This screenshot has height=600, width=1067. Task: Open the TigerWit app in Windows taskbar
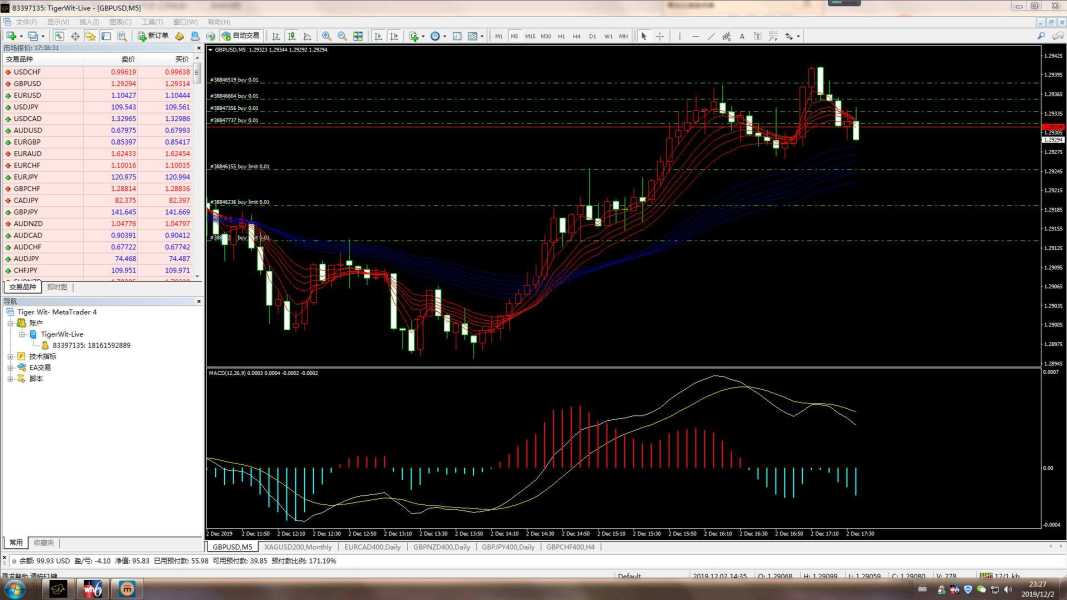tap(93, 589)
